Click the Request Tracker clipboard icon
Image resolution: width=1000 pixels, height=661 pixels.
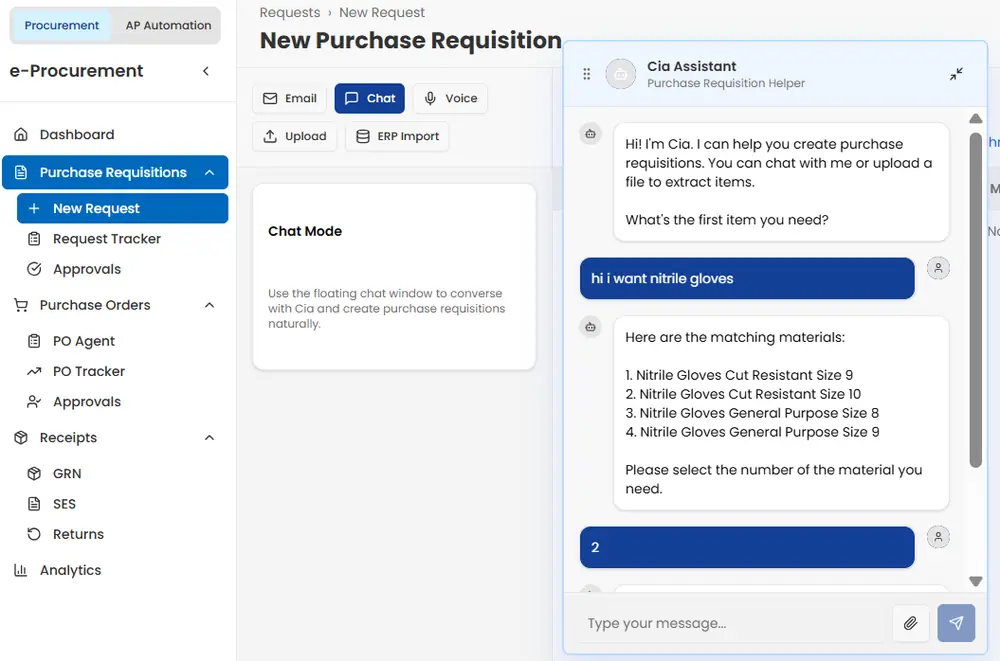(x=34, y=239)
